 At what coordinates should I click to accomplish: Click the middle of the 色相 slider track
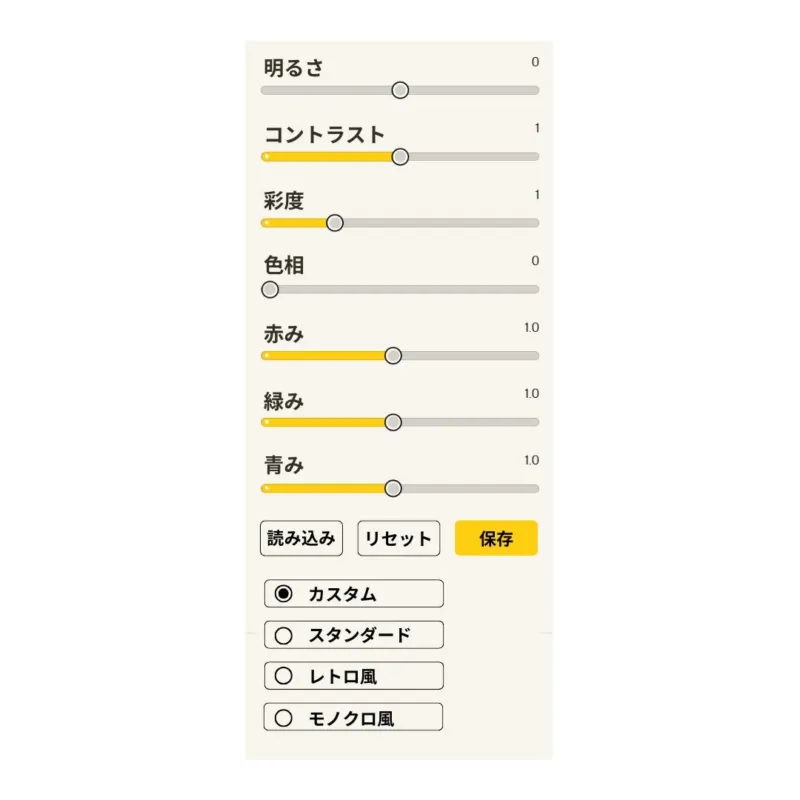click(400, 289)
